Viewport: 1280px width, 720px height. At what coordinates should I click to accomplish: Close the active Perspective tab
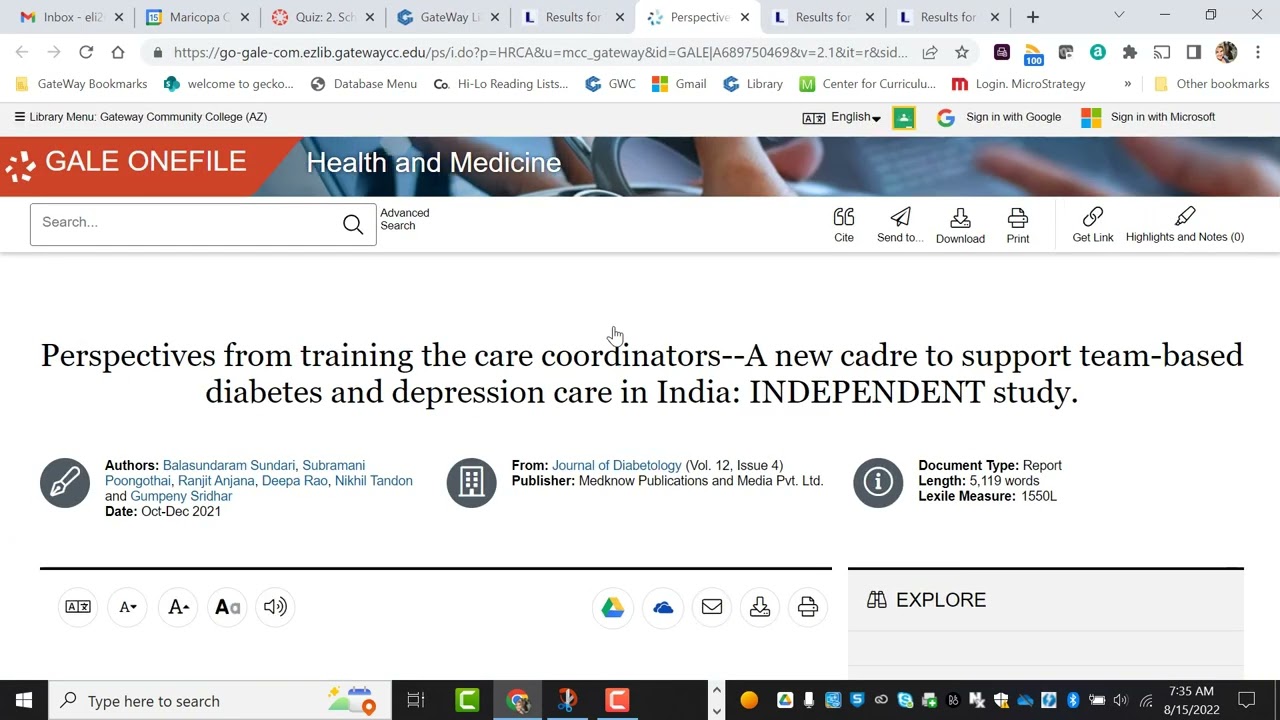pyautogui.click(x=744, y=17)
